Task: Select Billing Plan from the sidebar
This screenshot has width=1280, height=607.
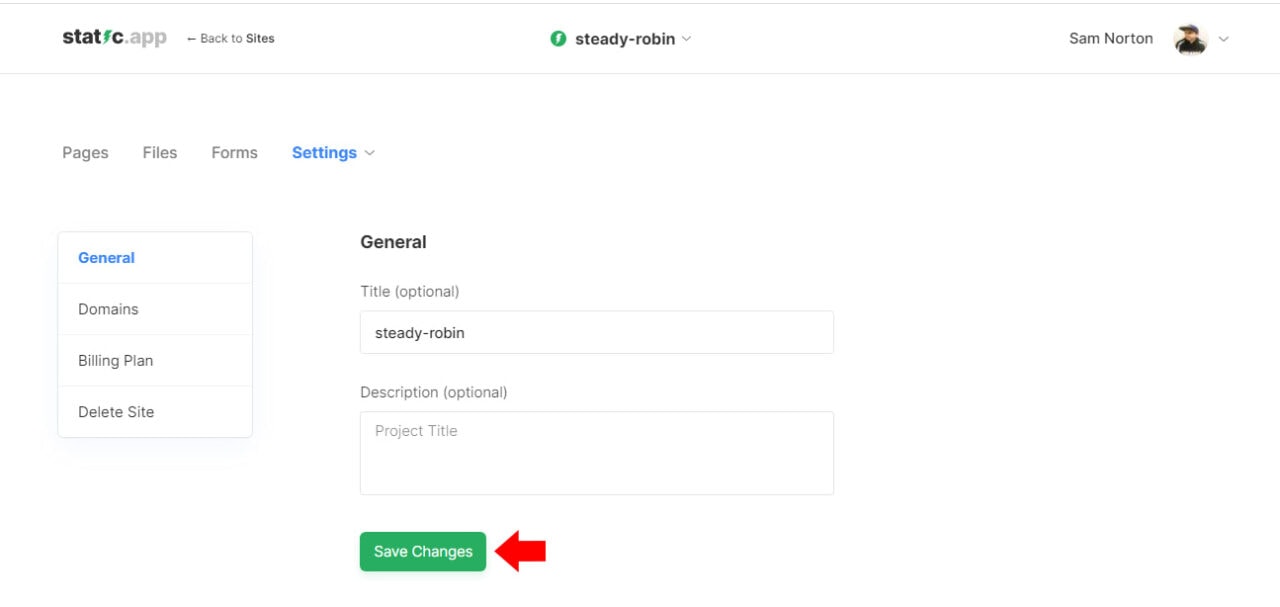Action: tap(115, 360)
